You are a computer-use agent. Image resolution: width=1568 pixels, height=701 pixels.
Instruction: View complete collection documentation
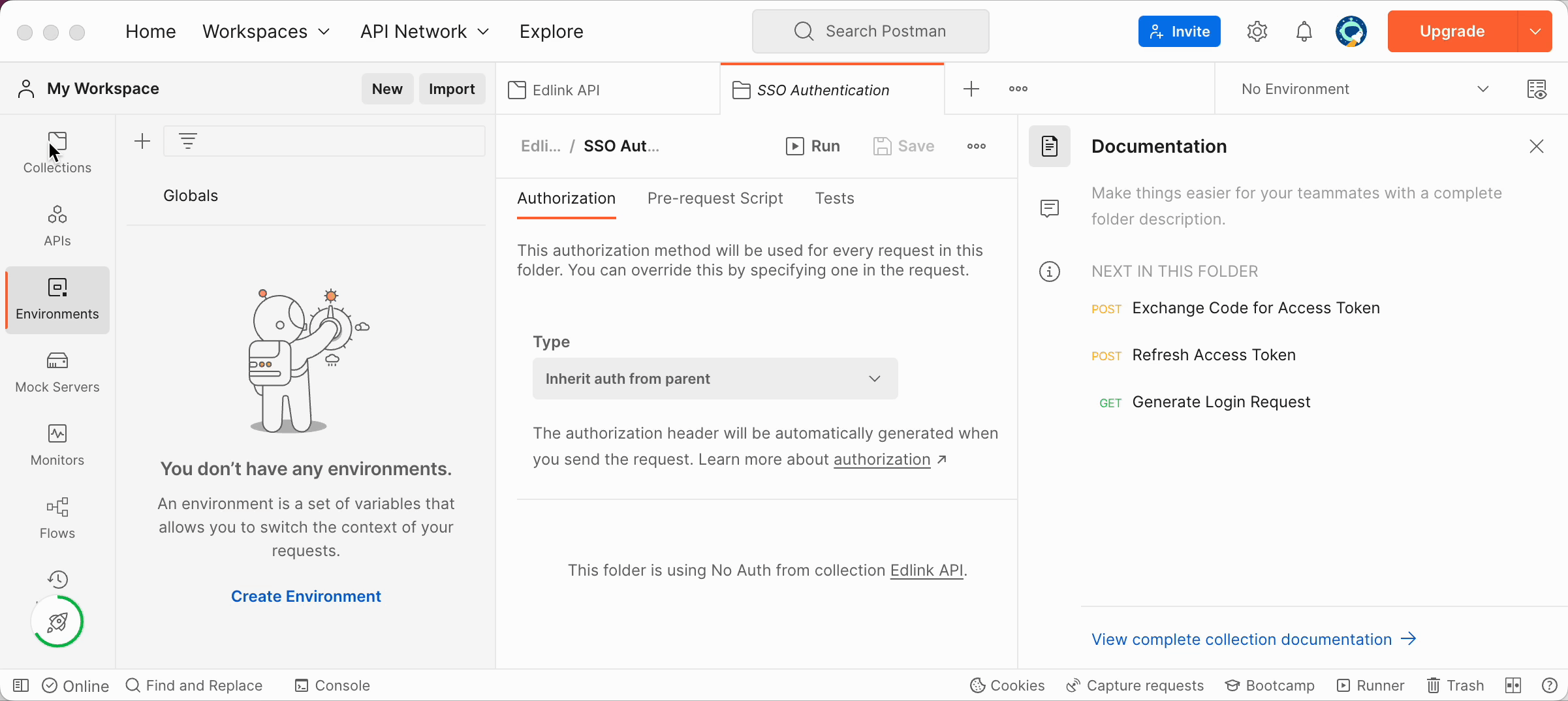1253,640
